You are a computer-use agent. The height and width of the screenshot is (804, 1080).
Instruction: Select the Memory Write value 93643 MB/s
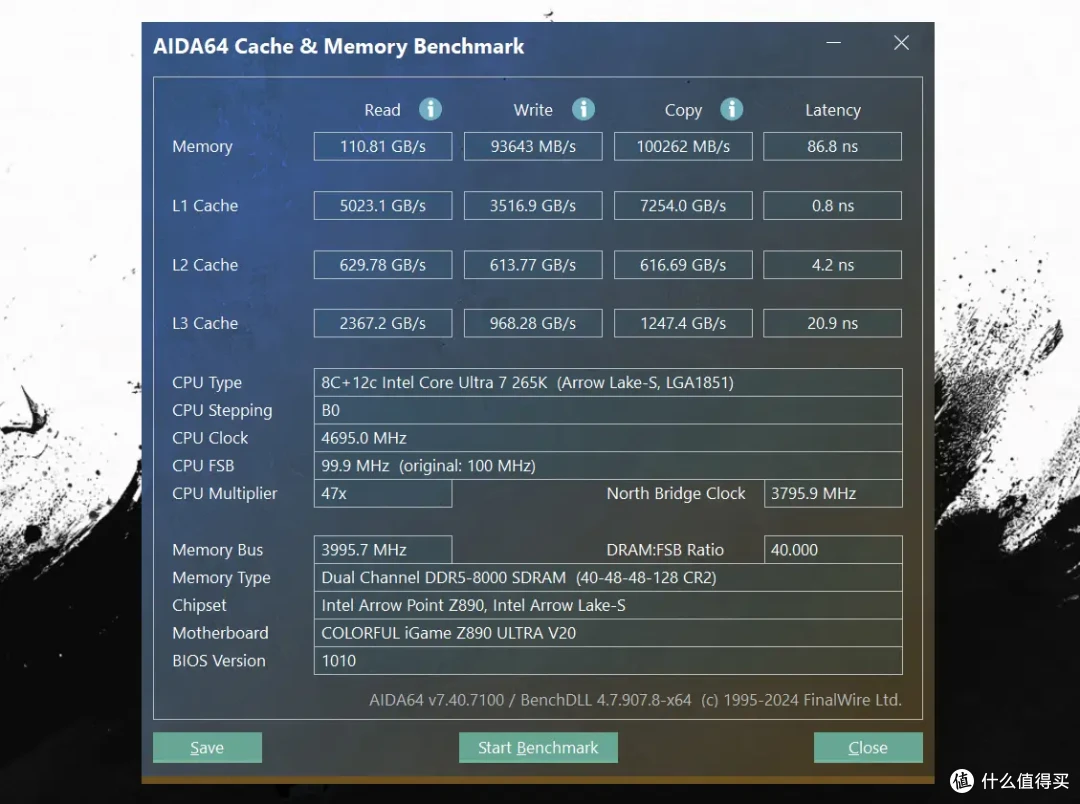[533, 146]
